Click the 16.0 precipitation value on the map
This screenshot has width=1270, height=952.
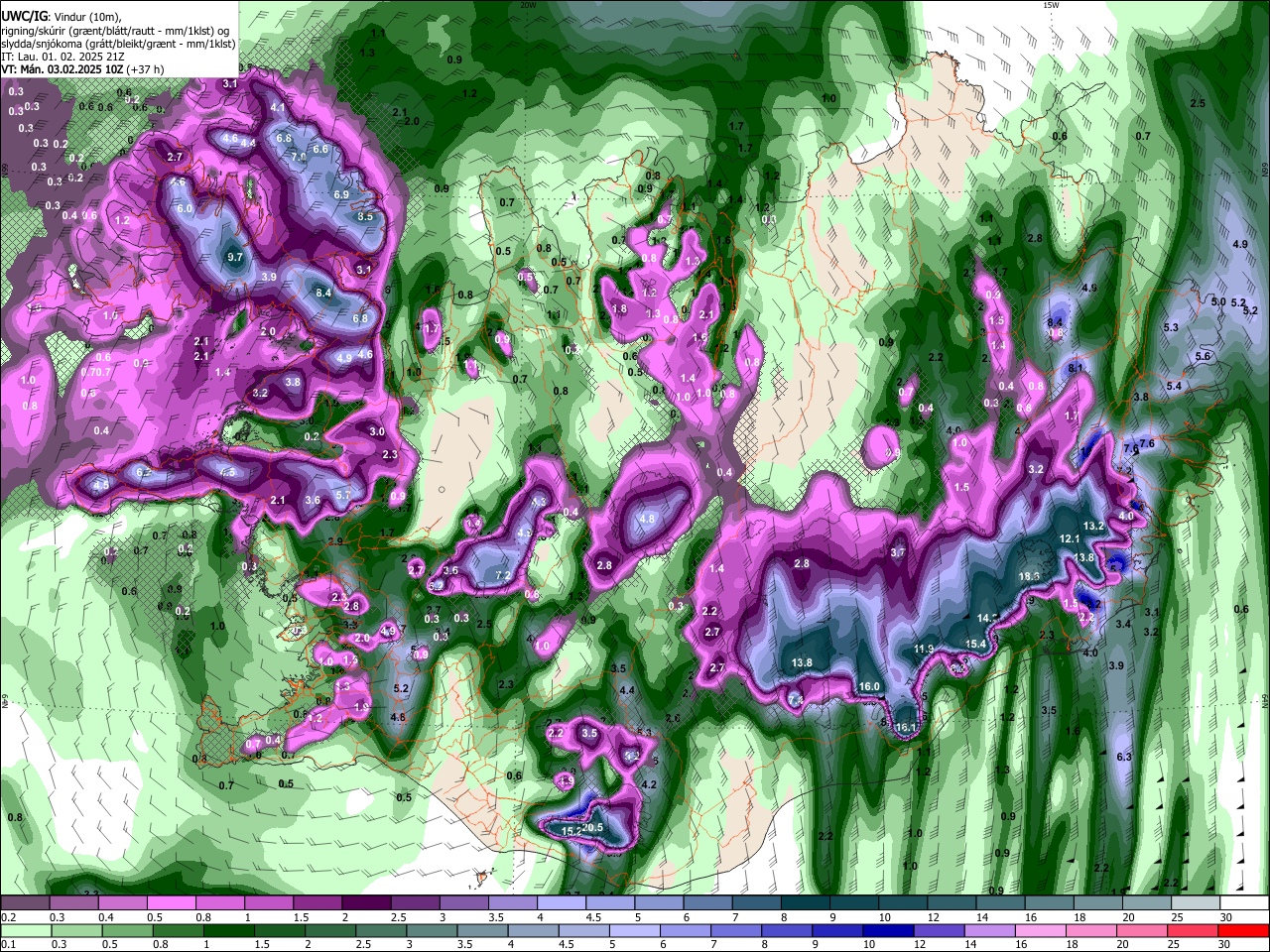click(x=870, y=686)
